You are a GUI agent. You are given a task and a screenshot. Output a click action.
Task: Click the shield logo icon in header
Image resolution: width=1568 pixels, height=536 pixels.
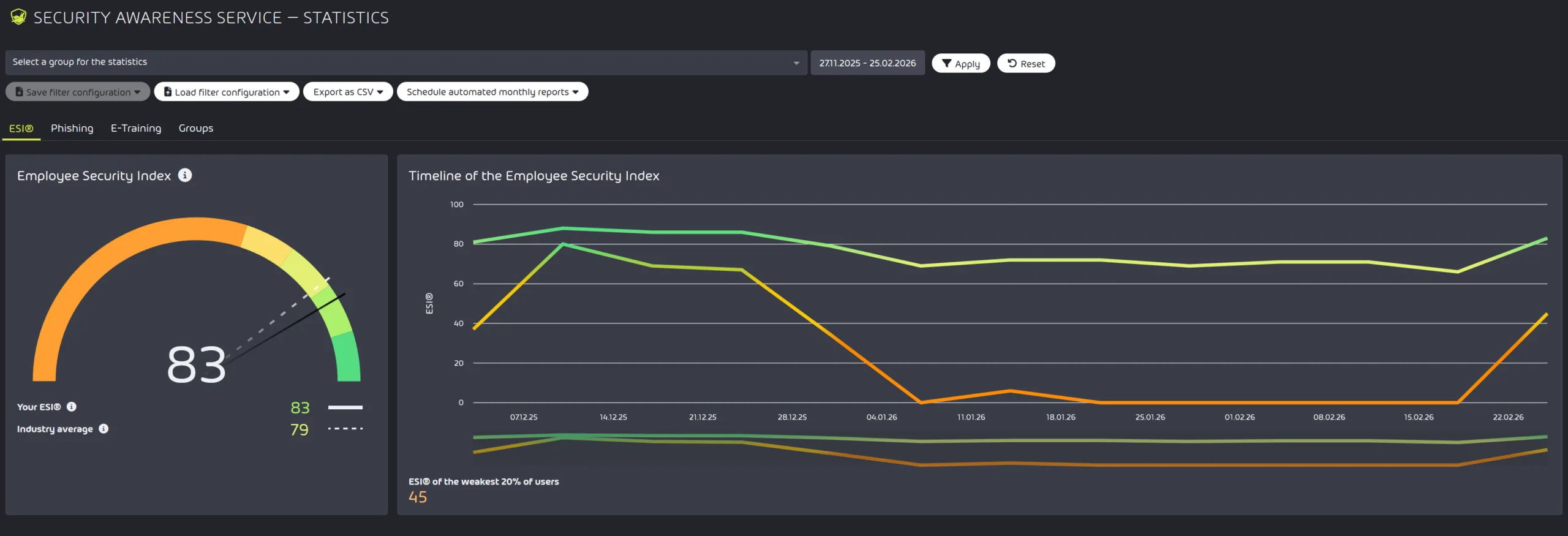tap(18, 17)
